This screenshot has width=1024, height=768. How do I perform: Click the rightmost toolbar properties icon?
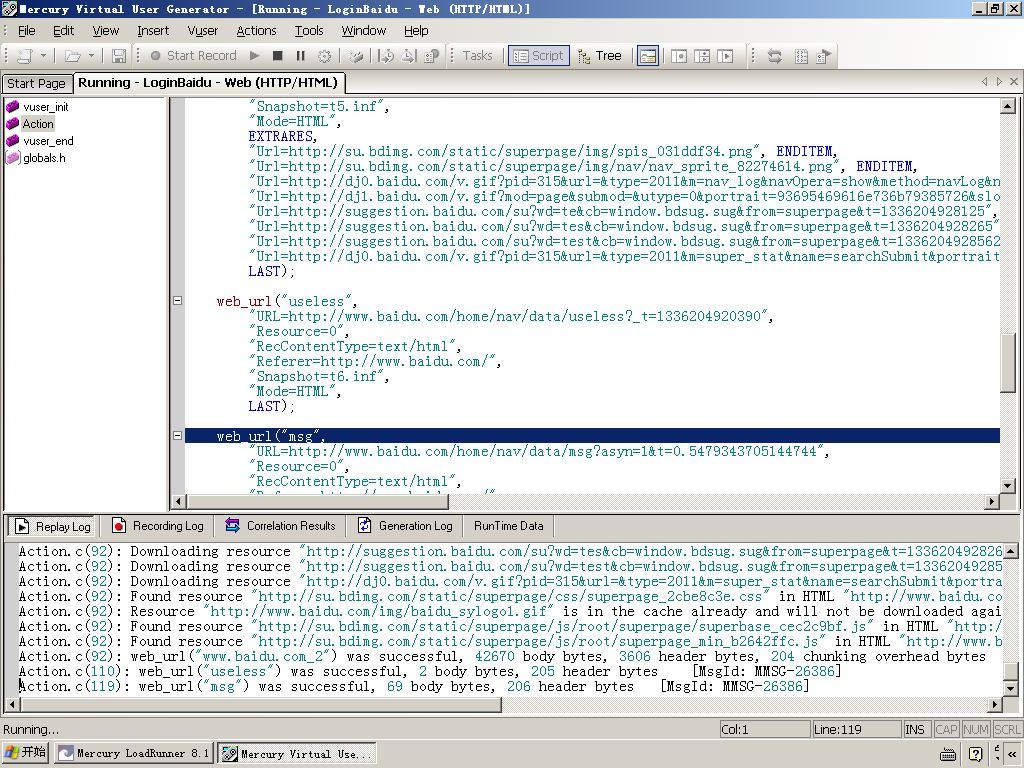click(824, 56)
